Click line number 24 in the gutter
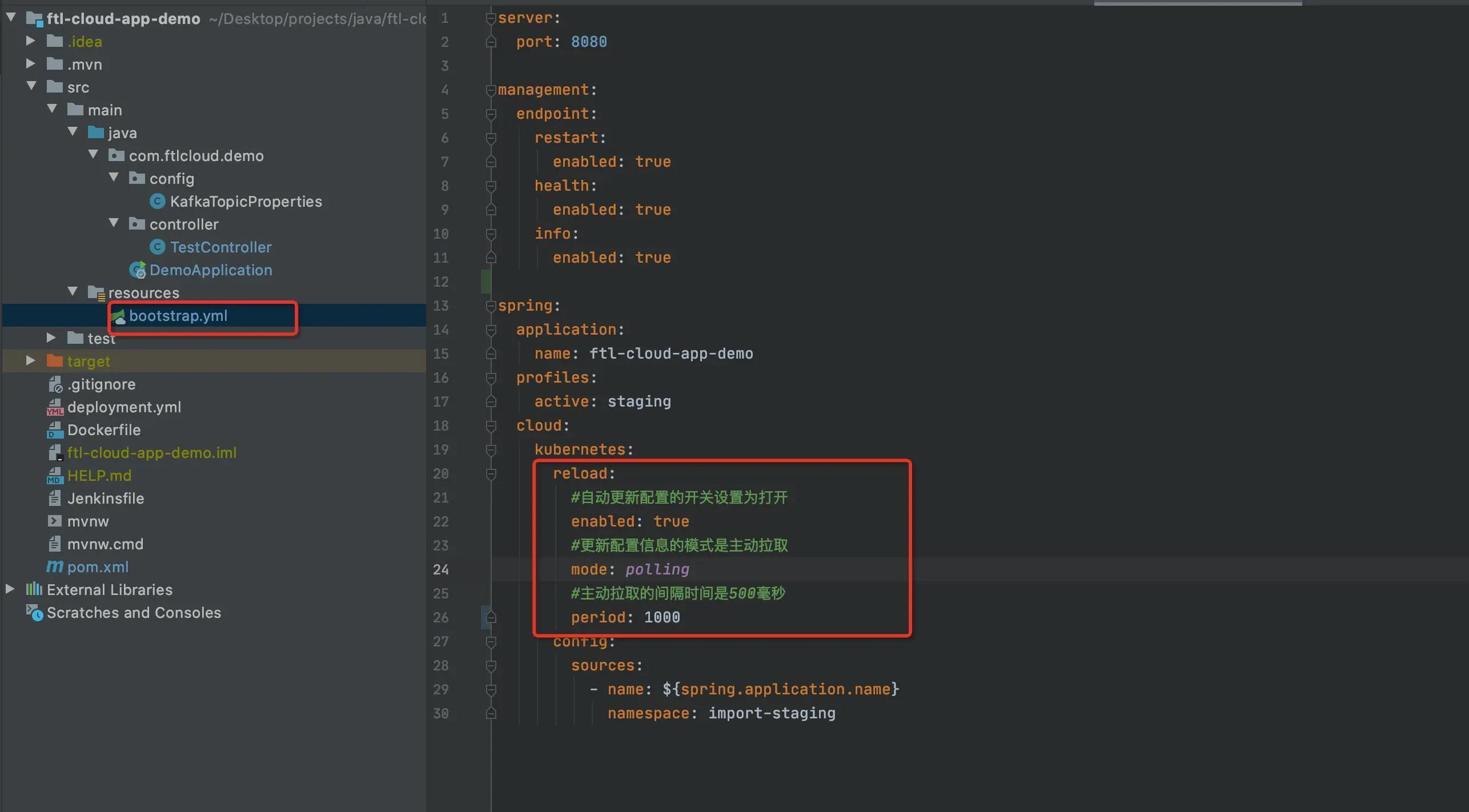1469x812 pixels. point(440,569)
